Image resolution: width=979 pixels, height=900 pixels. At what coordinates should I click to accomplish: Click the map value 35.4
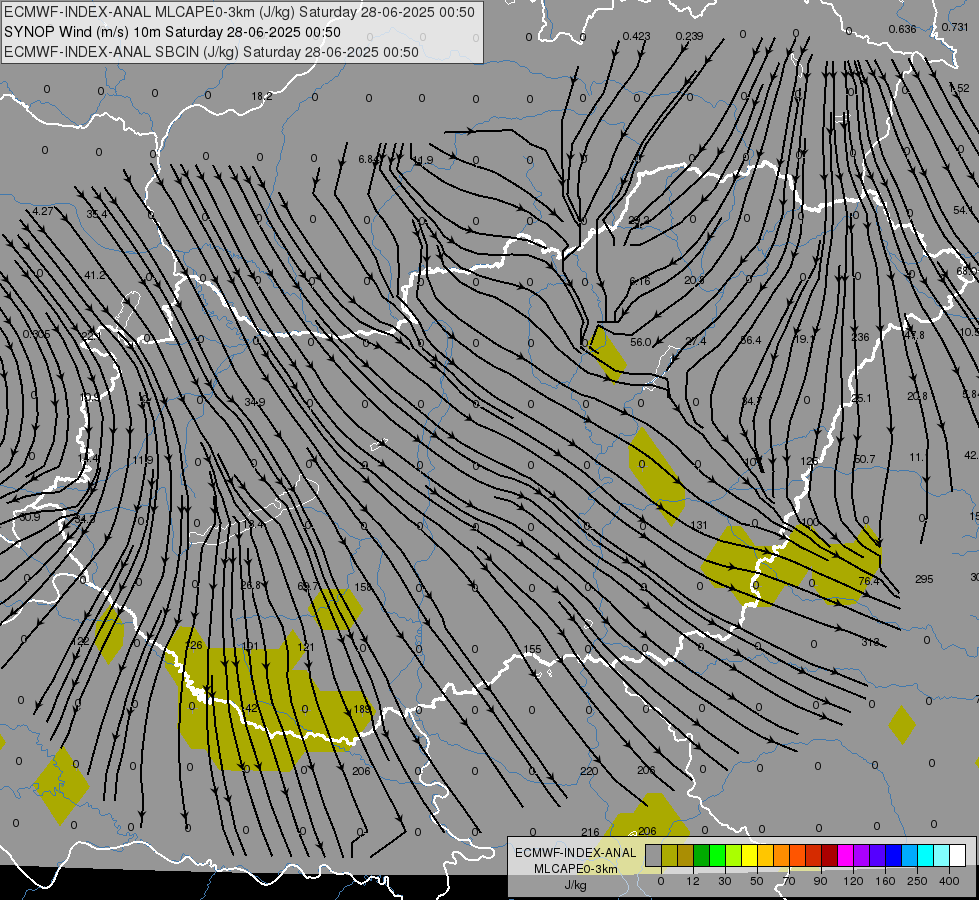97,214
